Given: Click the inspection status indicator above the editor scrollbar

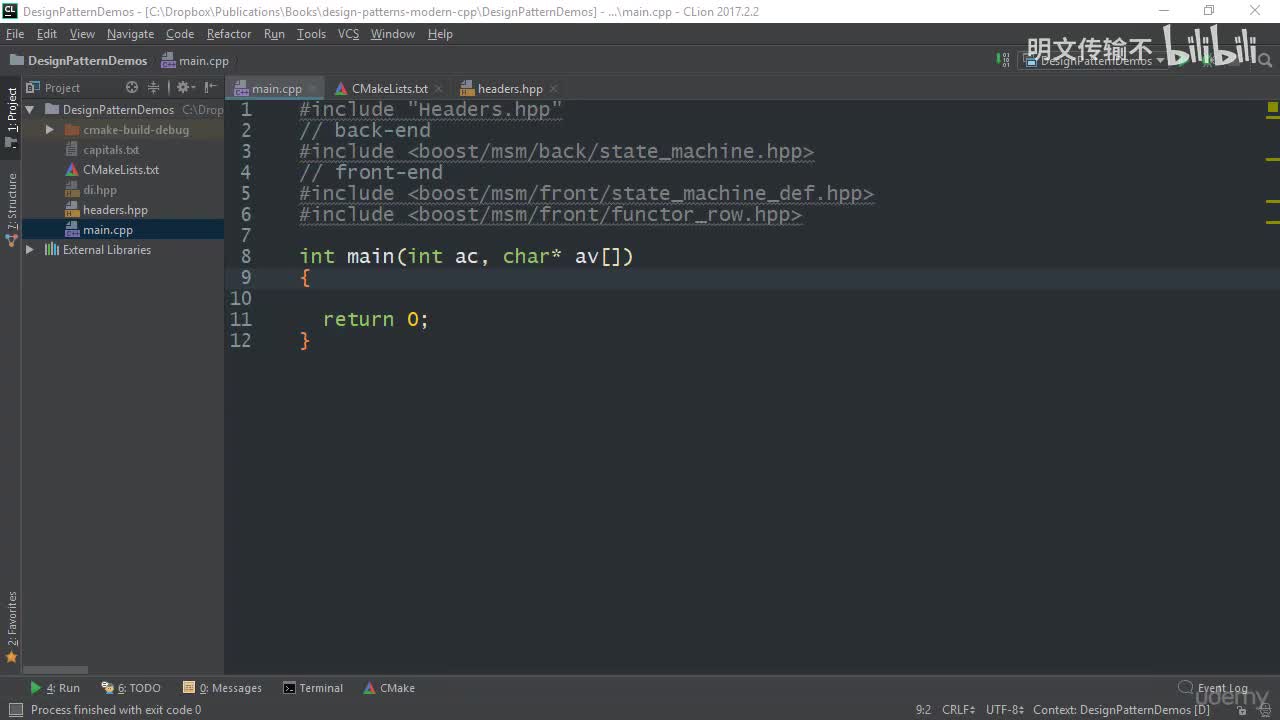Looking at the screenshot, I should tap(1273, 107).
